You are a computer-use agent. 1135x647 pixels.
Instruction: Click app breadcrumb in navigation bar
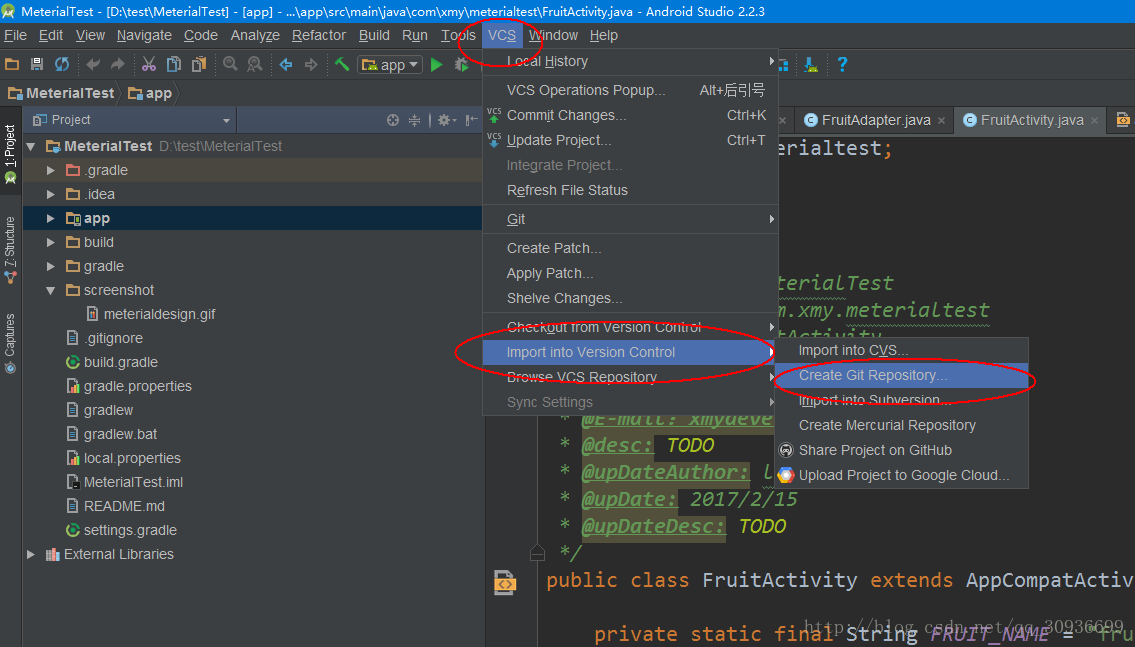[x=151, y=93]
